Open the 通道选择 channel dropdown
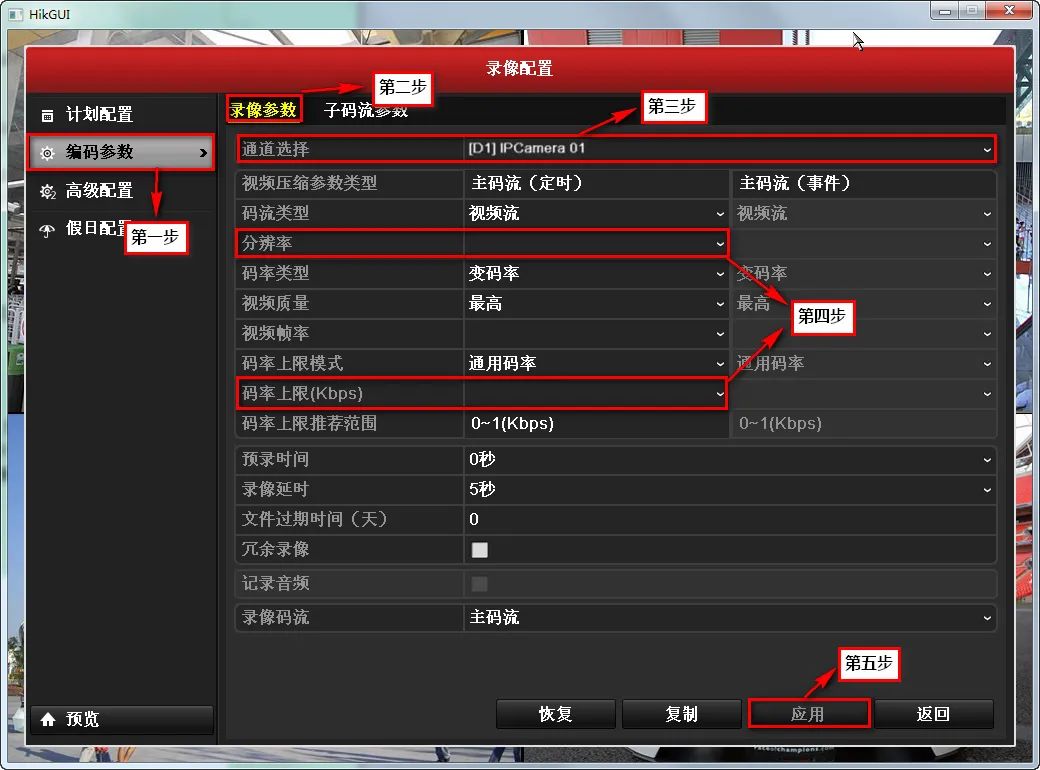Viewport: 1040px width, 770px height. 729,149
